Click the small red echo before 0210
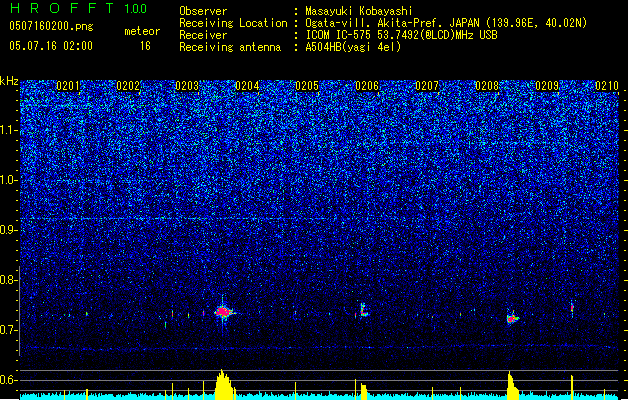Image resolution: width=629 pixels, height=400 pixels. coord(572,308)
